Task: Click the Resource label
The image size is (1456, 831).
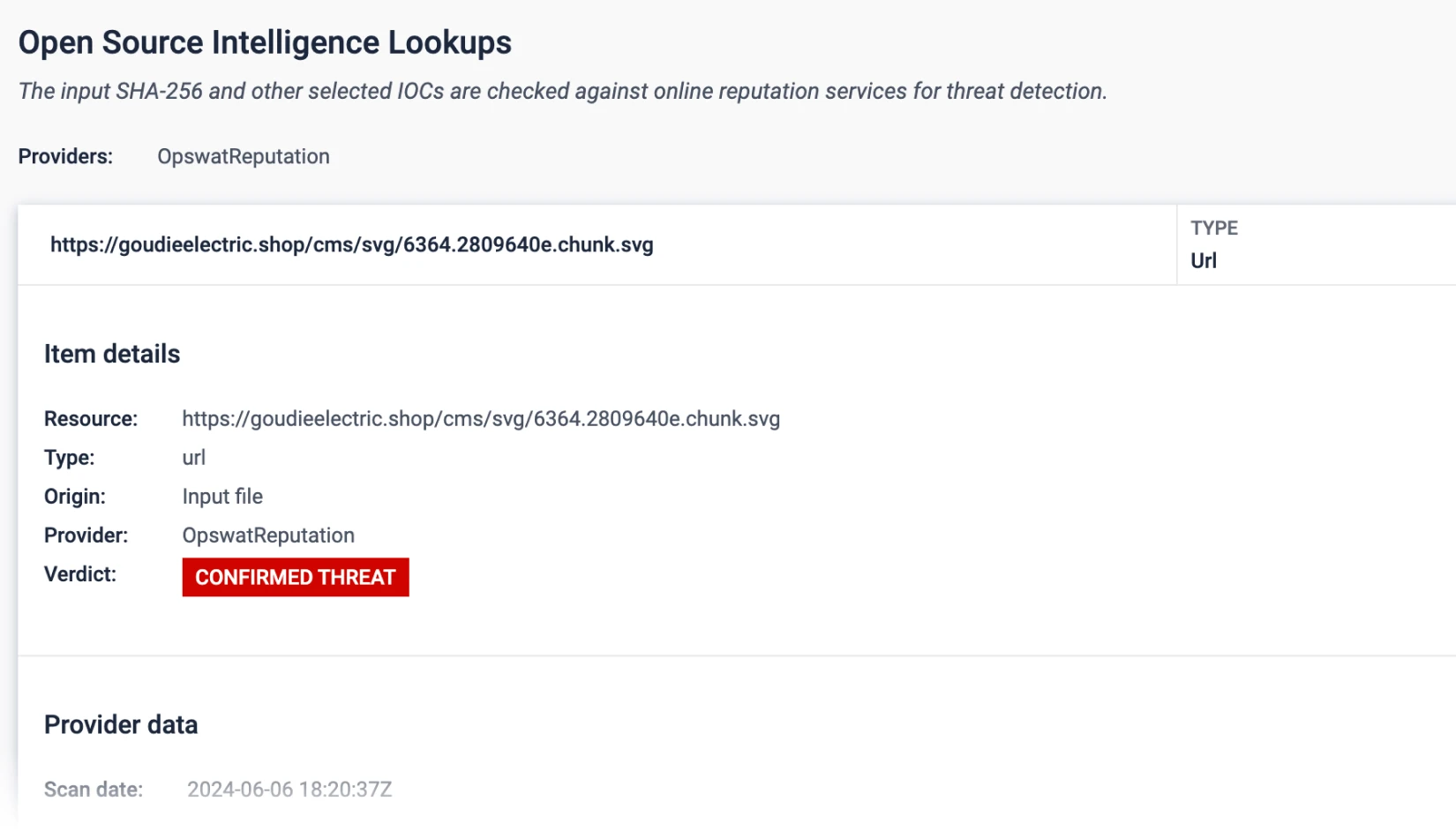Action: 91,419
